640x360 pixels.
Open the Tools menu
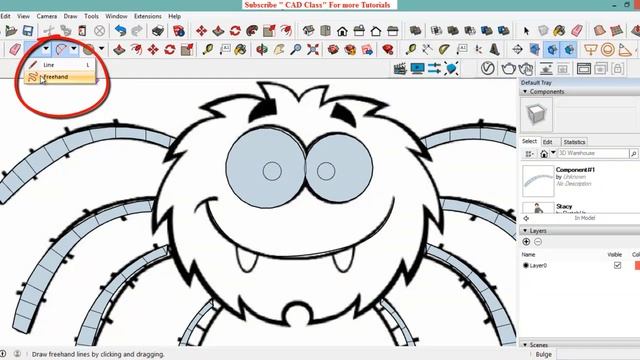[91, 16]
